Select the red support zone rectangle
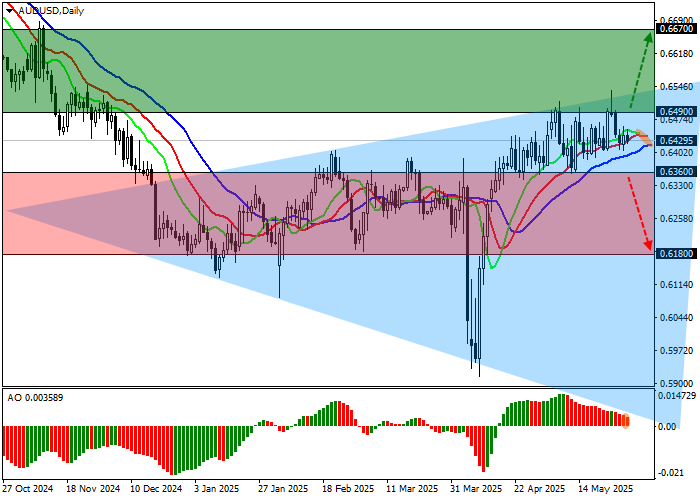Image resolution: width=700 pixels, height=500 pixels. (300, 213)
